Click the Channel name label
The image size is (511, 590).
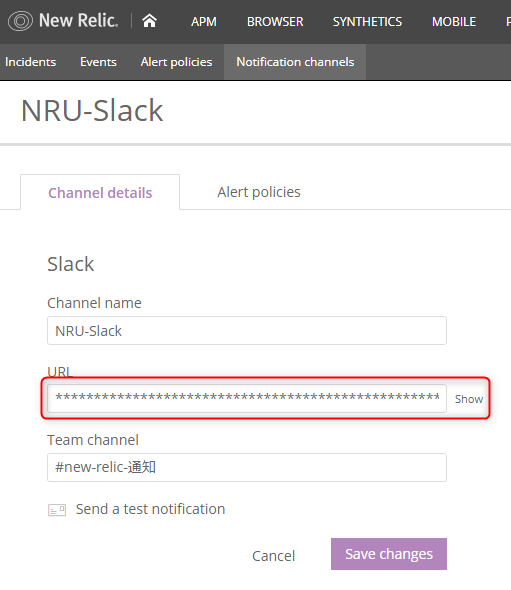coord(94,303)
